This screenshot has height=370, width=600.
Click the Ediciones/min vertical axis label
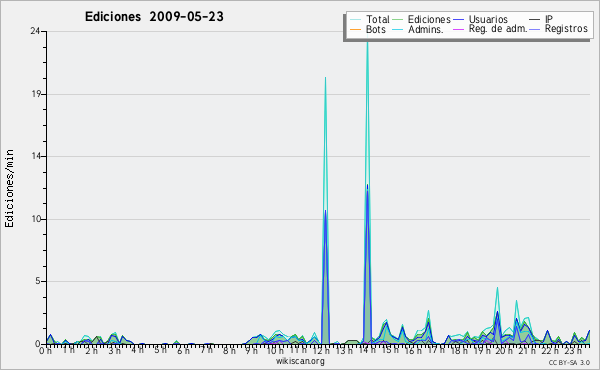point(9,188)
